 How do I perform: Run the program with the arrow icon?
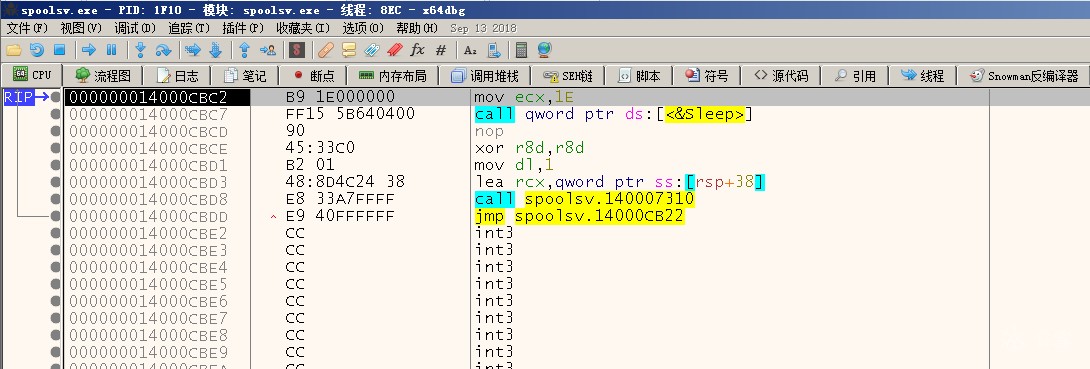pyautogui.click(x=89, y=50)
